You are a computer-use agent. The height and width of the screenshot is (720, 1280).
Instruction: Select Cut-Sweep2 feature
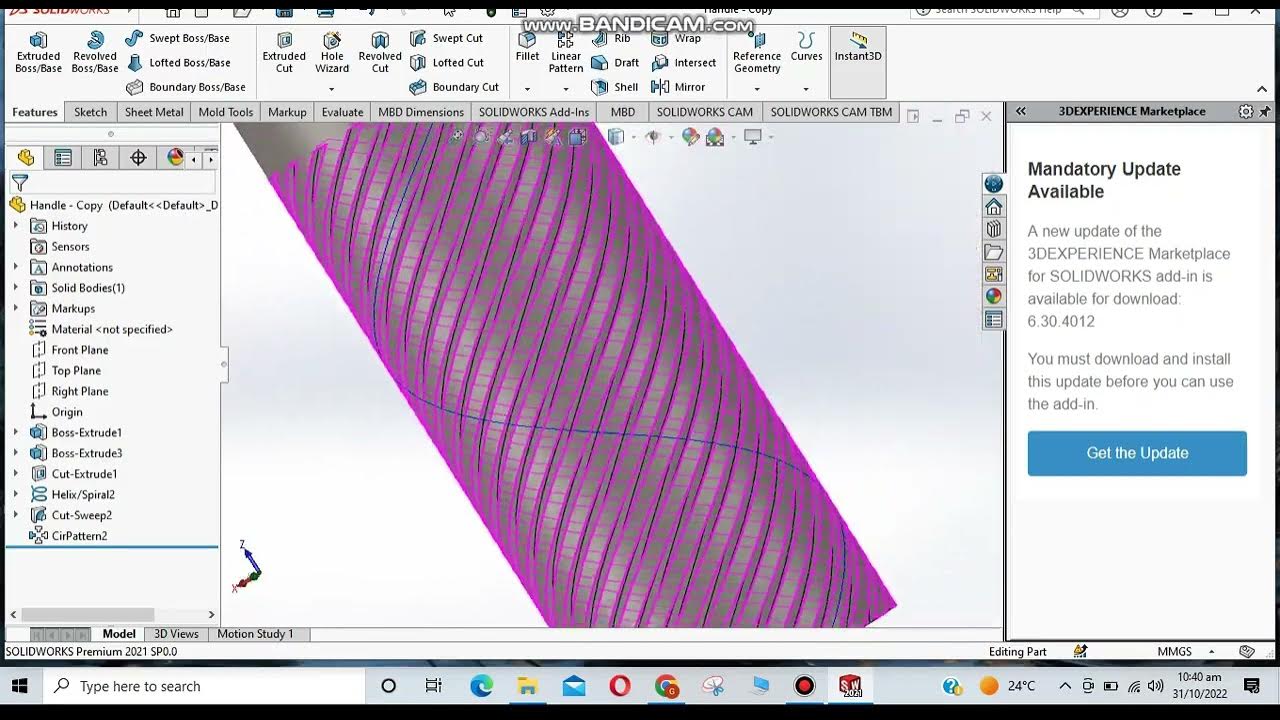(x=70, y=515)
